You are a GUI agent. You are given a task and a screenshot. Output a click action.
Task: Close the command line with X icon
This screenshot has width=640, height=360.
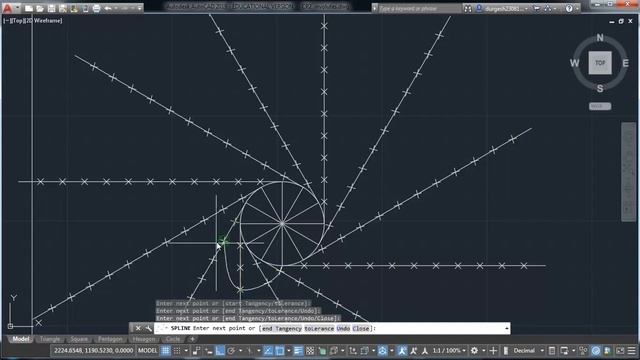(x=138, y=328)
